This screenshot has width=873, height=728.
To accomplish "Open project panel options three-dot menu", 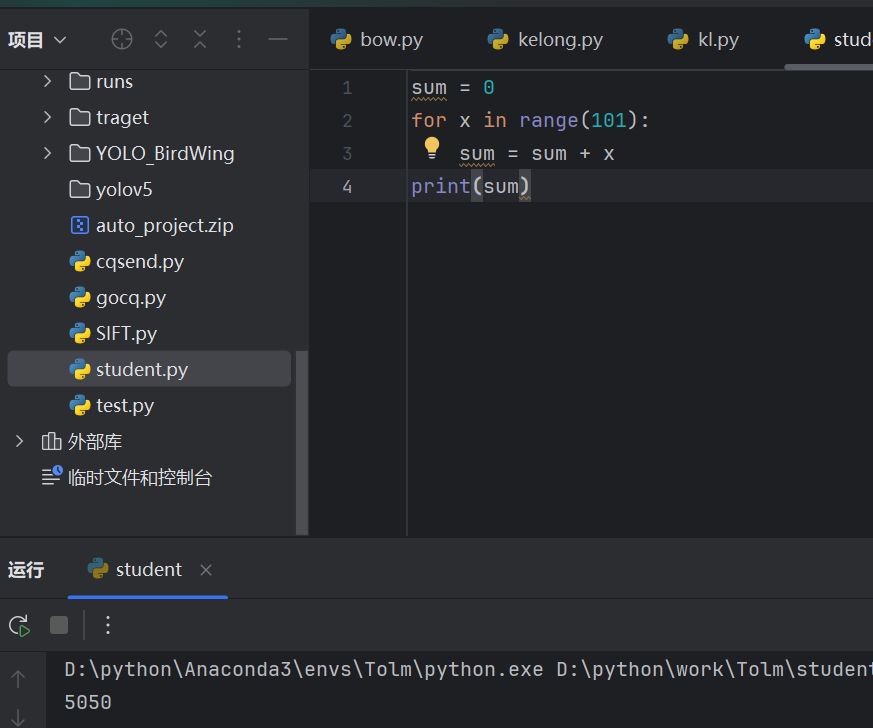I will (239, 39).
